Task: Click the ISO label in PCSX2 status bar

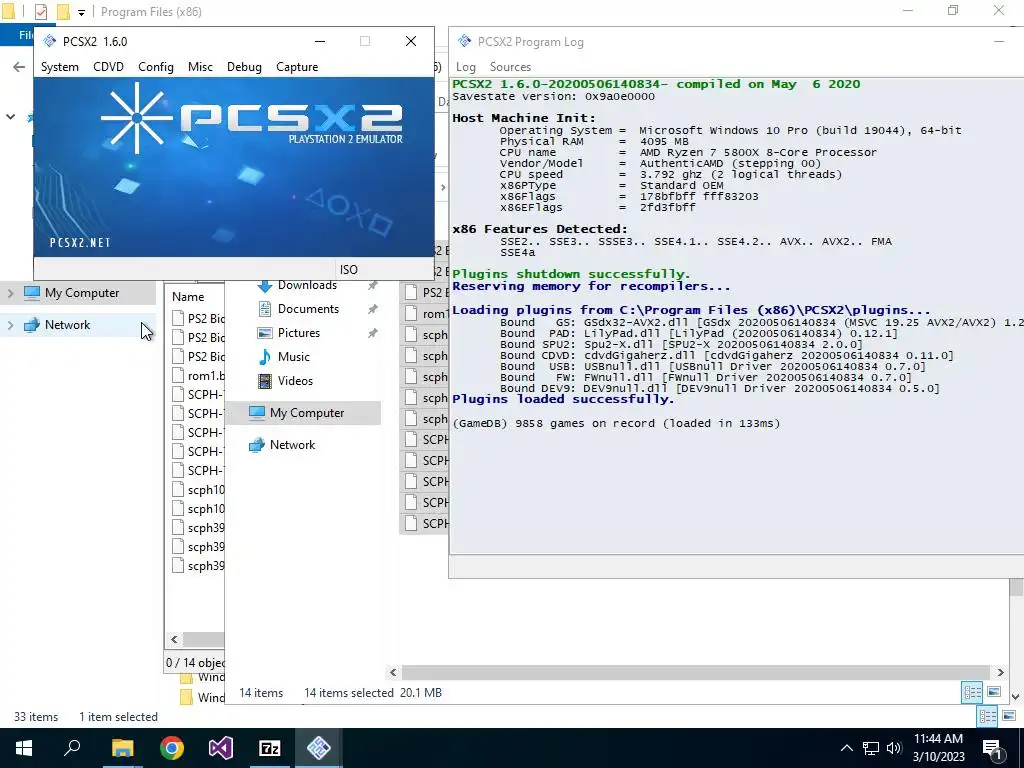Action: tap(349, 270)
